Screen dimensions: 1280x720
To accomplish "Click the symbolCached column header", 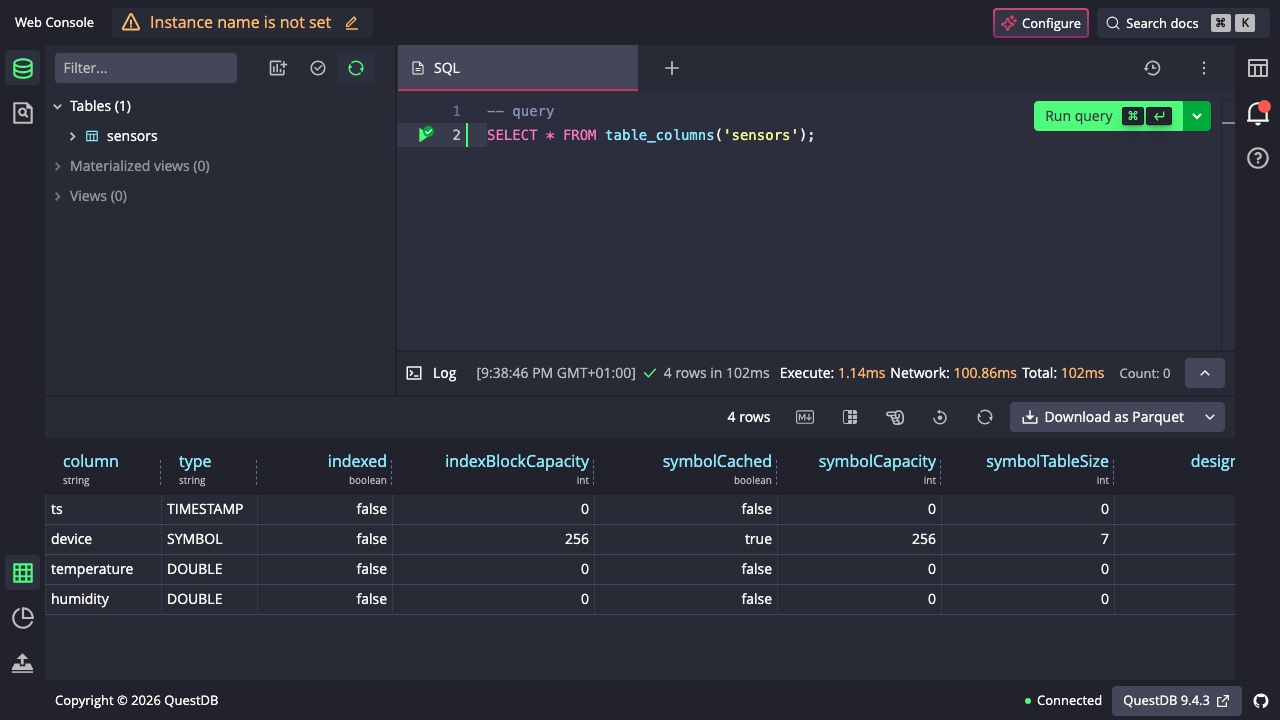I will 717,461.
